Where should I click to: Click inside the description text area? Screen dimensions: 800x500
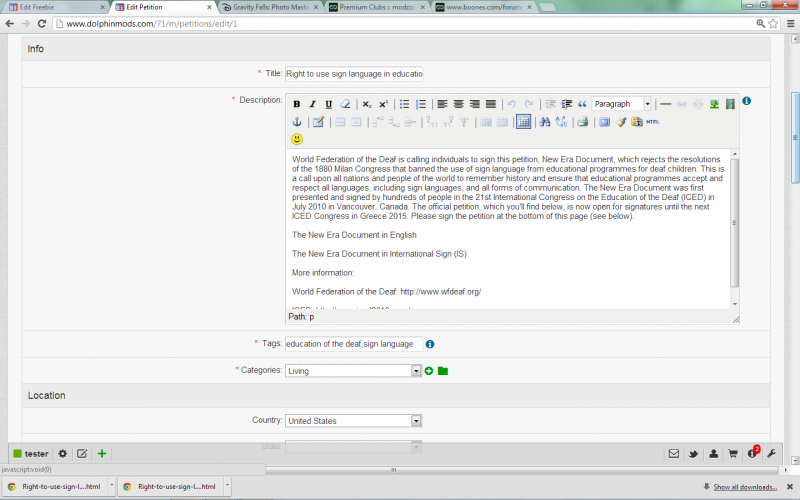point(508,229)
